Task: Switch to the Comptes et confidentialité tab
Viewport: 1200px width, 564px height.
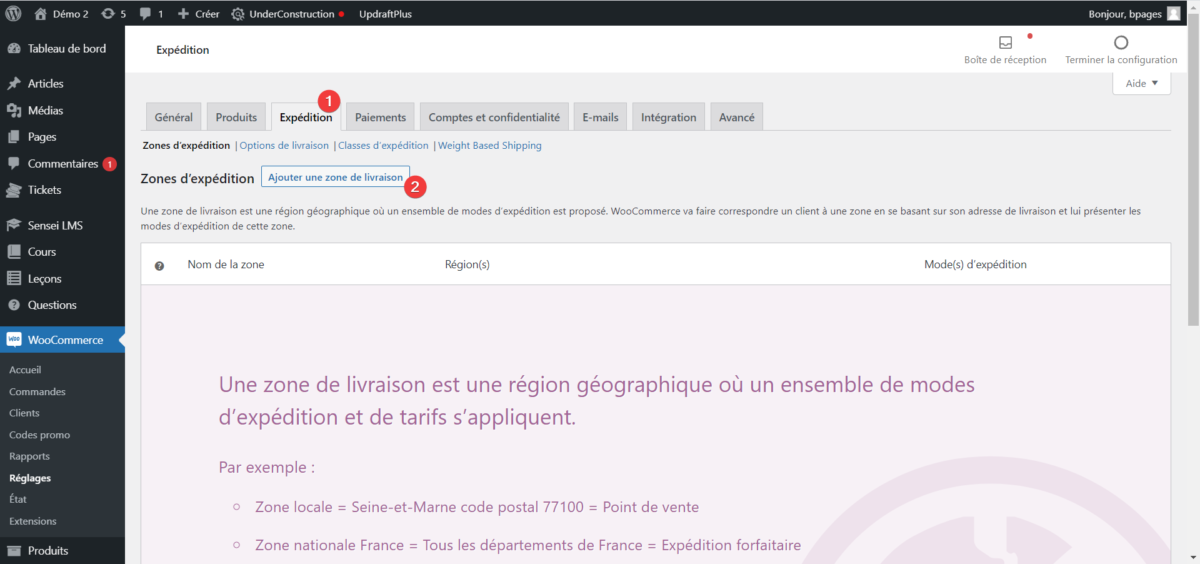Action: tap(494, 117)
